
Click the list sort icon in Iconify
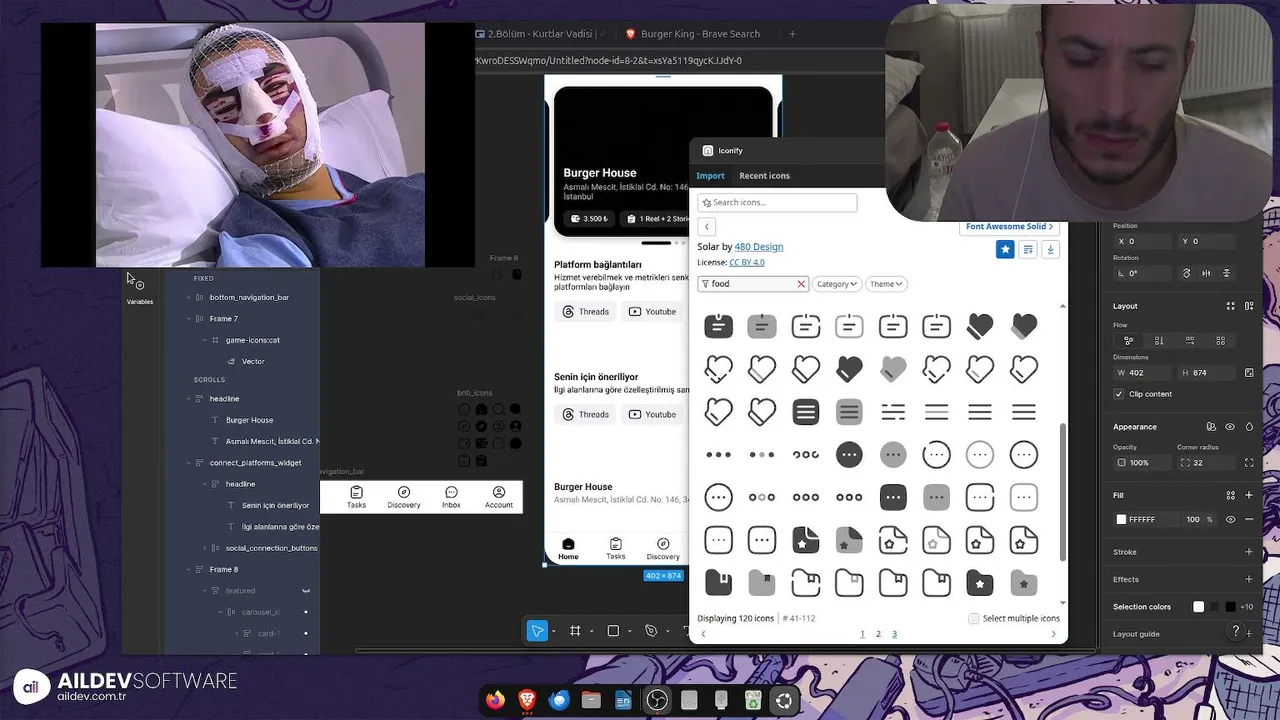point(1028,249)
